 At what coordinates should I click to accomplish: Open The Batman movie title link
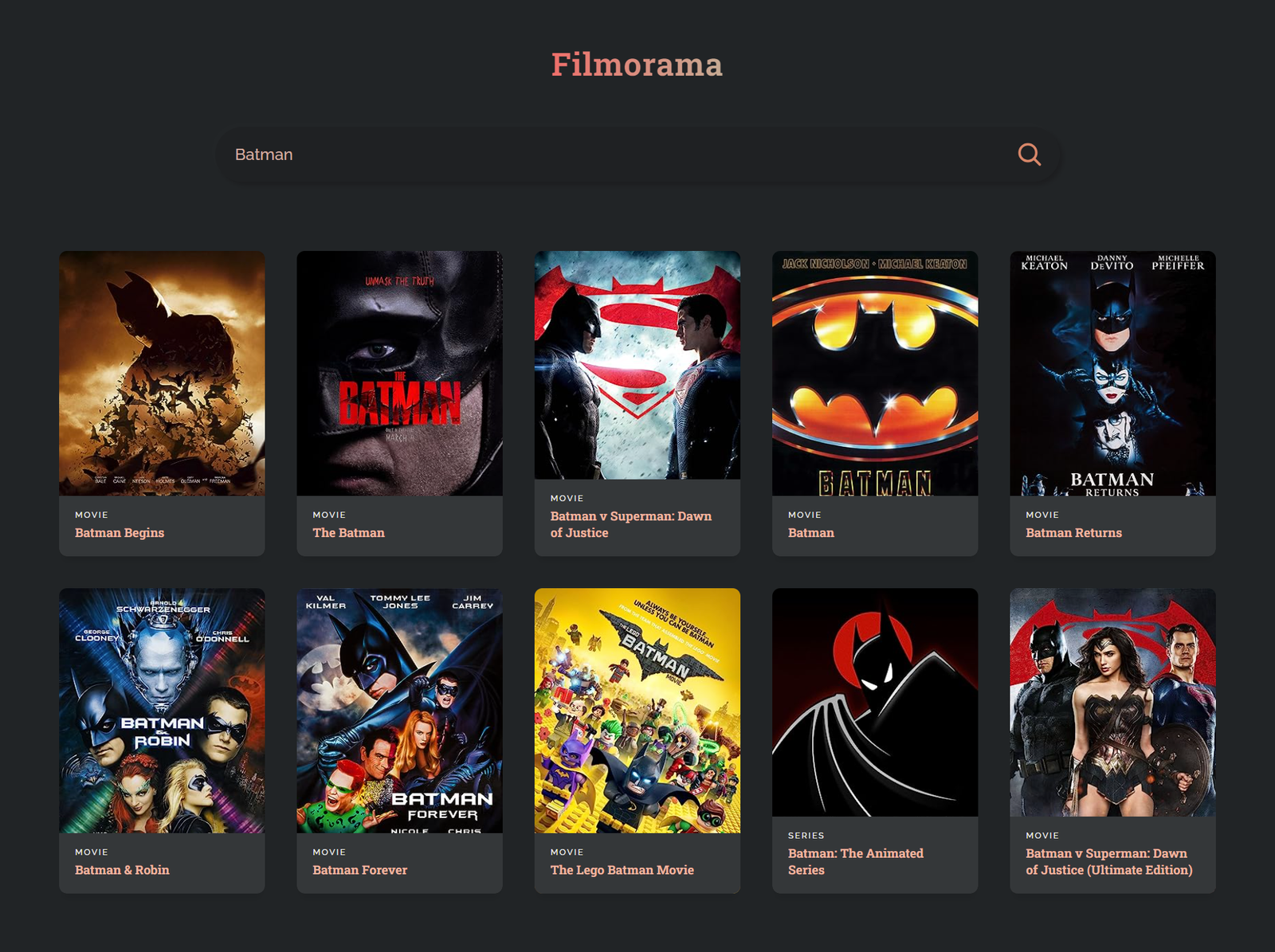click(348, 532)
